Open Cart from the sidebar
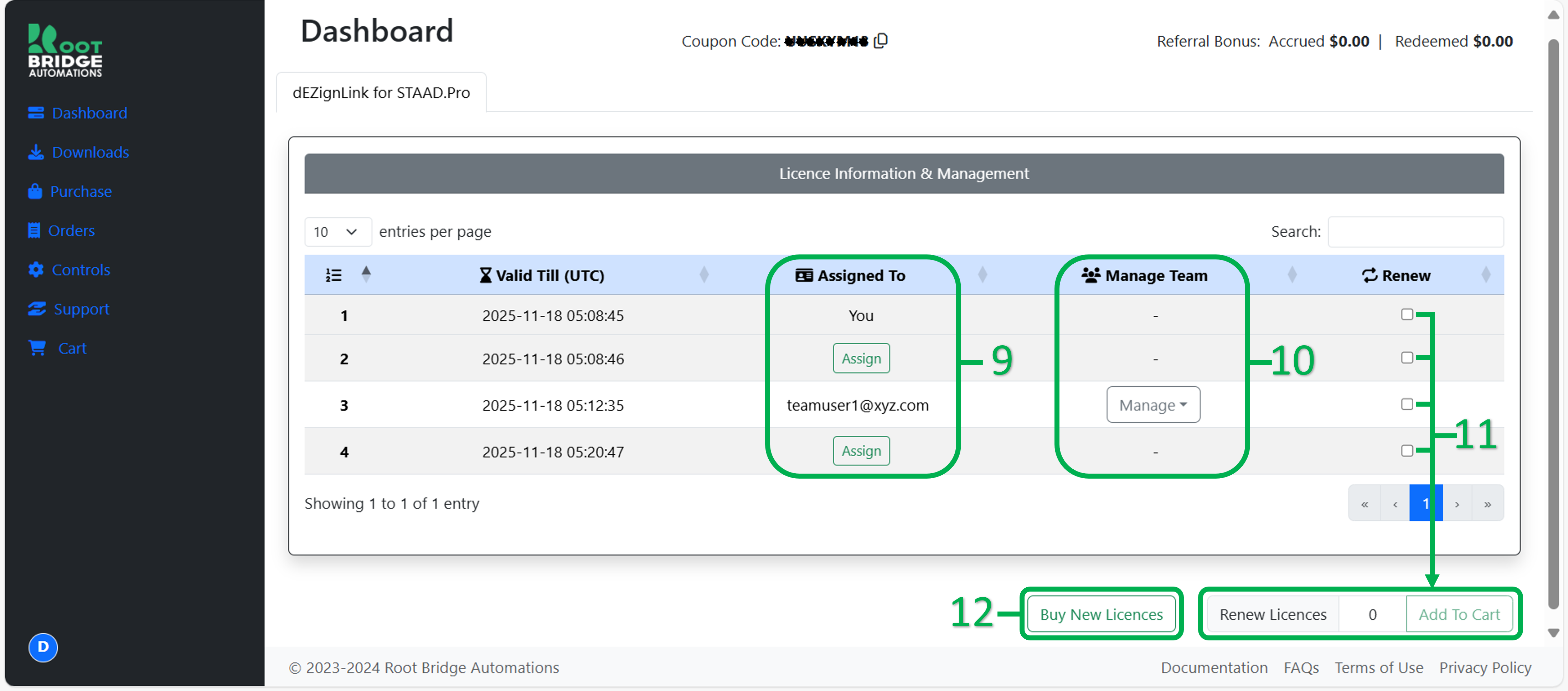 tap(57, 348)
